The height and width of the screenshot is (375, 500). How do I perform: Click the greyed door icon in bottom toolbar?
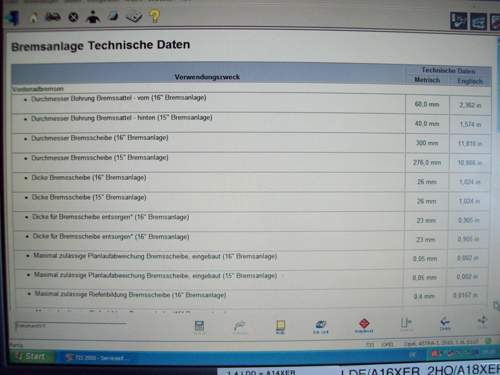406,324
